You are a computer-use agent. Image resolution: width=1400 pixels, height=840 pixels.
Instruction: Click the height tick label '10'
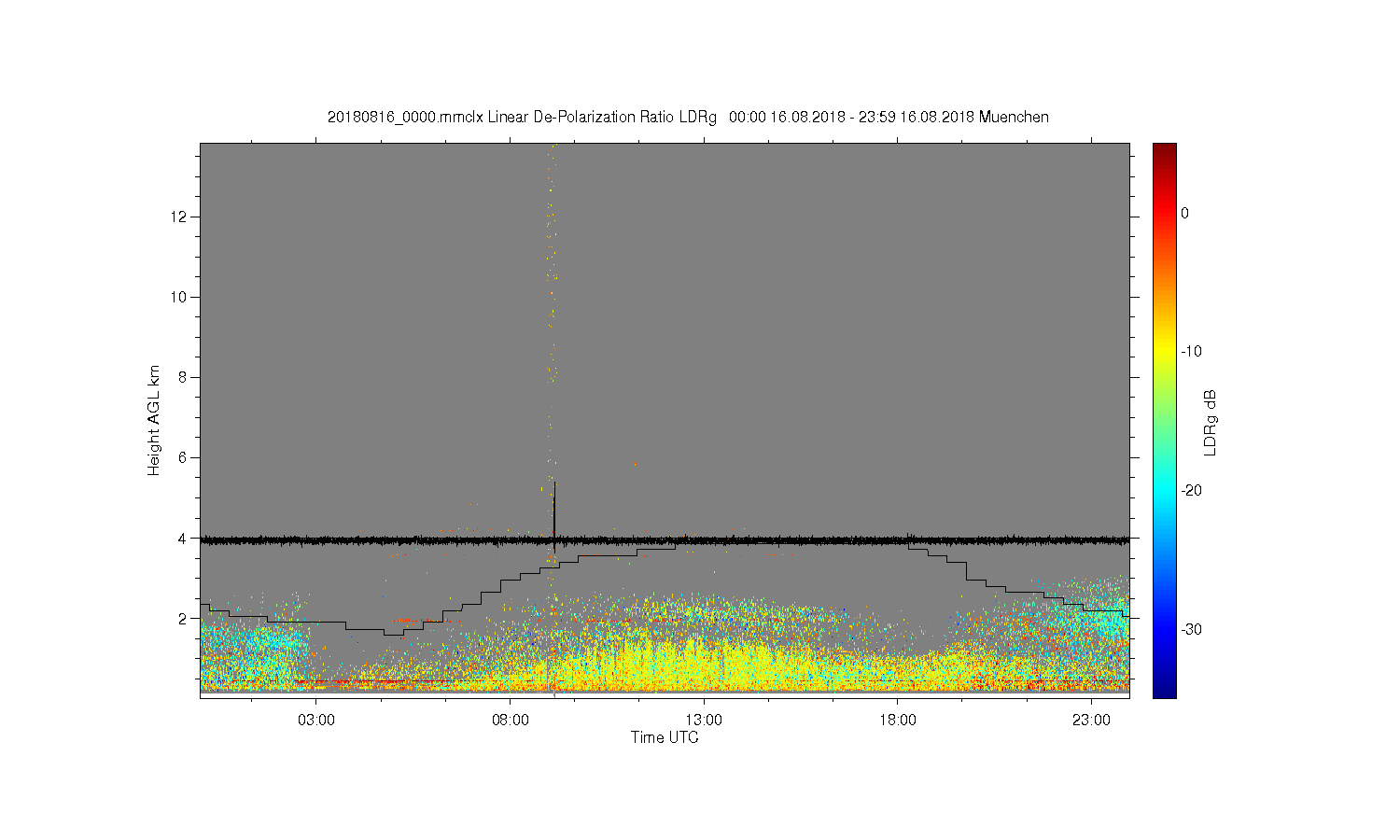click(x=179, y=297)
